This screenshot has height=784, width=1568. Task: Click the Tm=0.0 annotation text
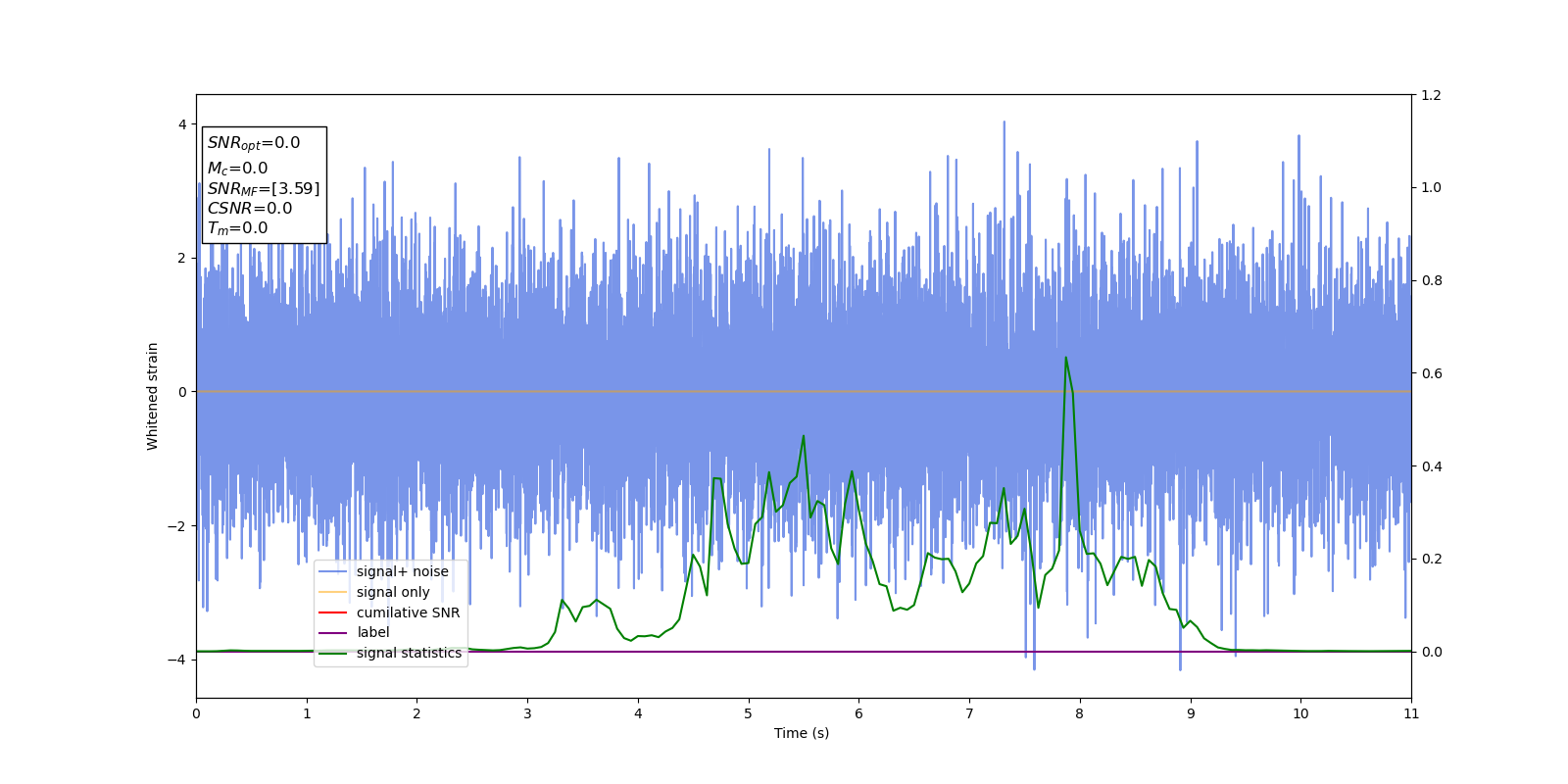point(237,228)
